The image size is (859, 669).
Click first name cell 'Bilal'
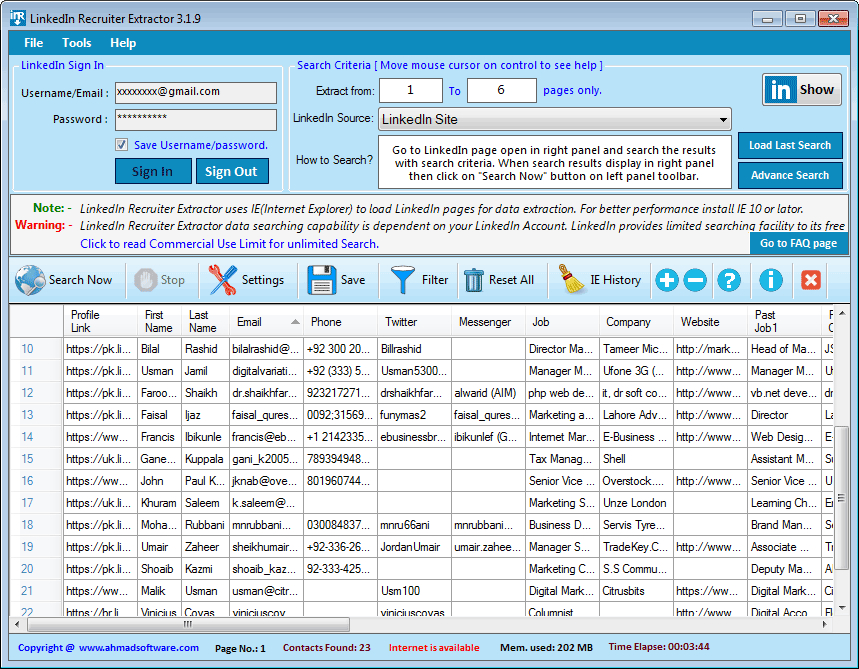pos(159,349)
